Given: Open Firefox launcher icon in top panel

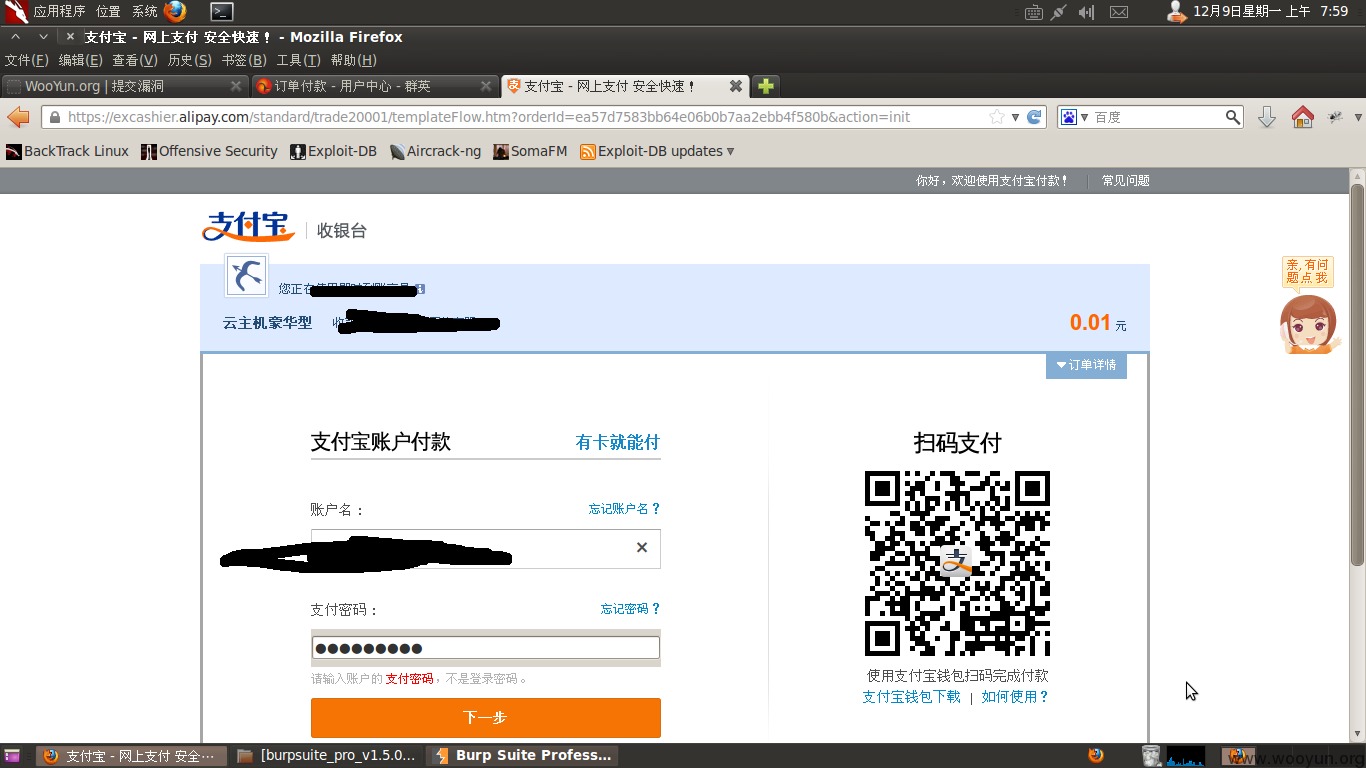Looking at the screenshot, I should tap(175, 12).
